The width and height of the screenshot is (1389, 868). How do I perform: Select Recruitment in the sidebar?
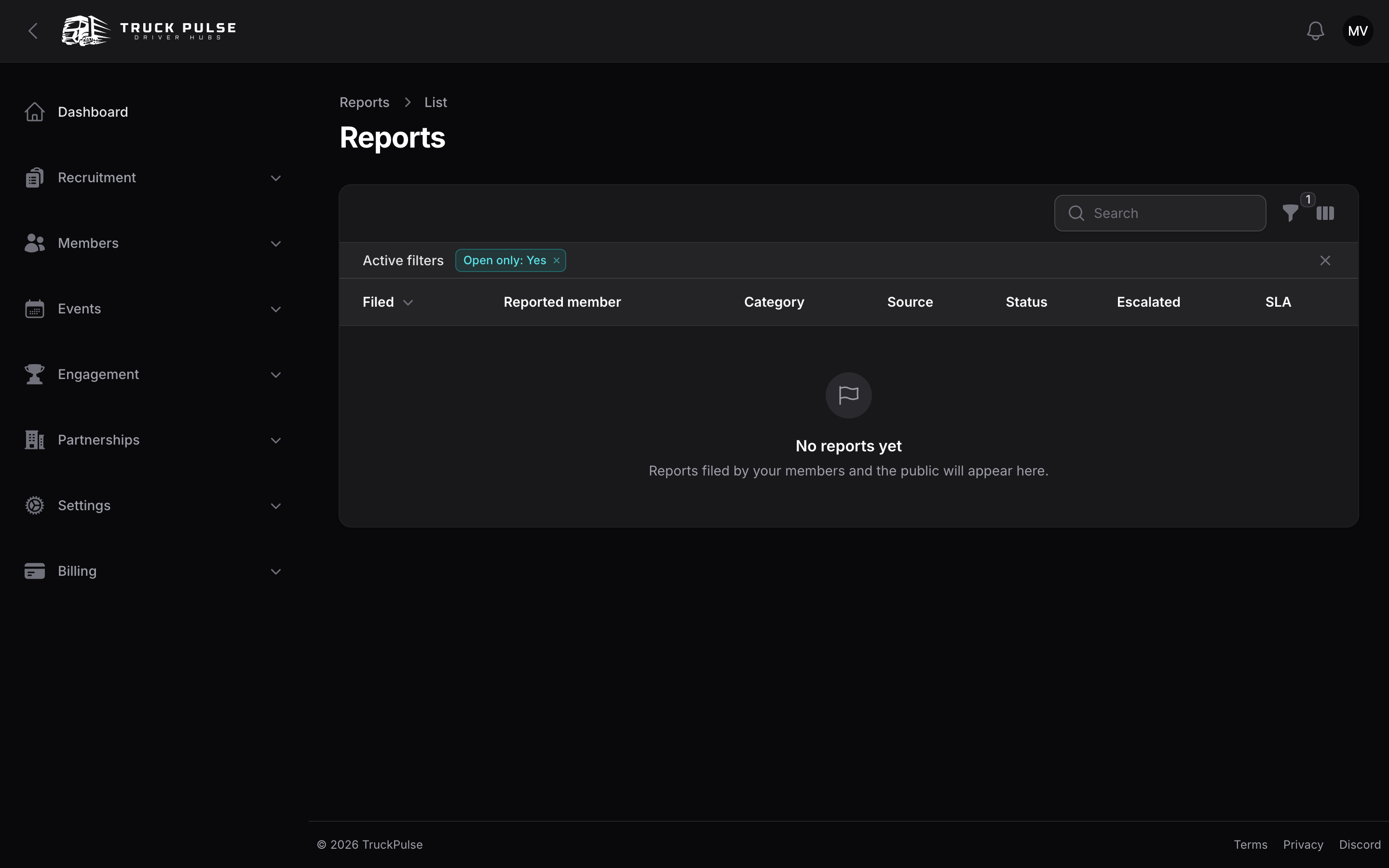(97, 177)
